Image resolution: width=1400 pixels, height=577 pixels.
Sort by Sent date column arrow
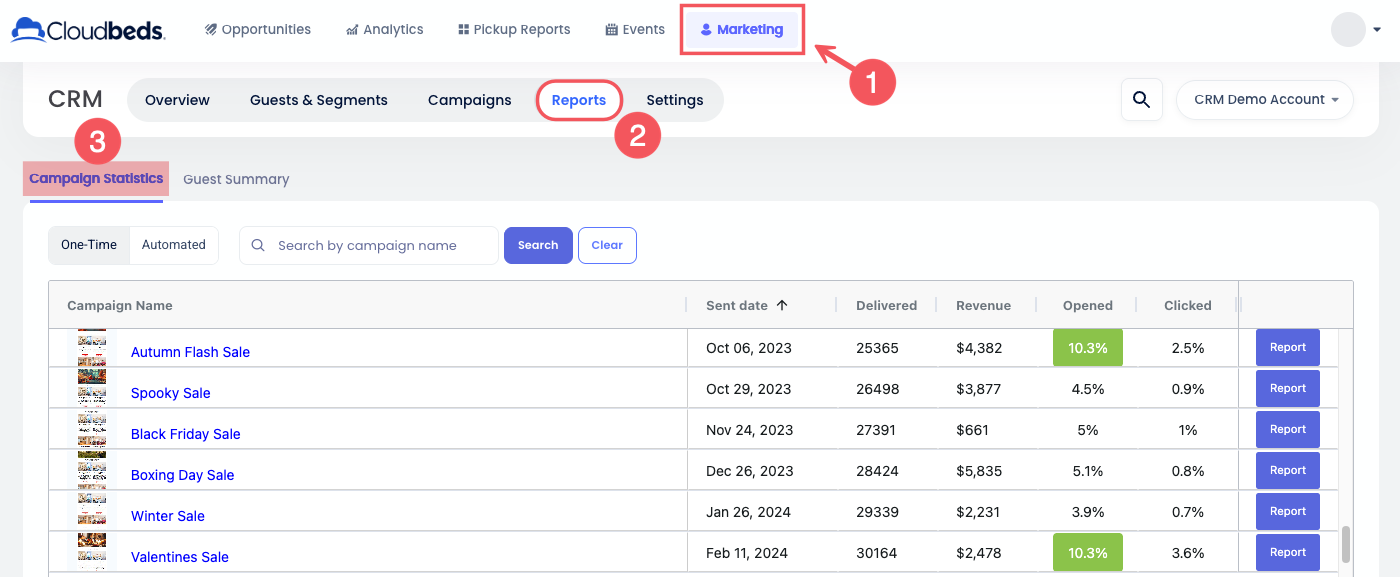[x=781, y=305]
